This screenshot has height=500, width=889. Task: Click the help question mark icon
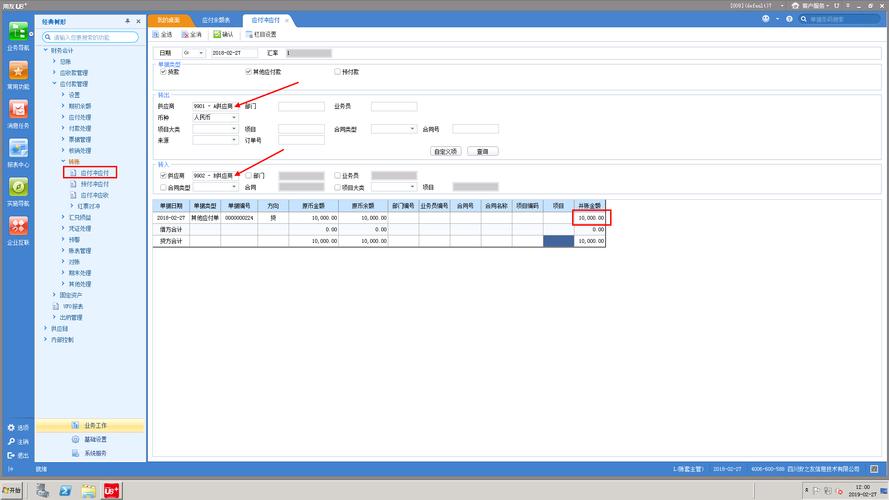789,19
